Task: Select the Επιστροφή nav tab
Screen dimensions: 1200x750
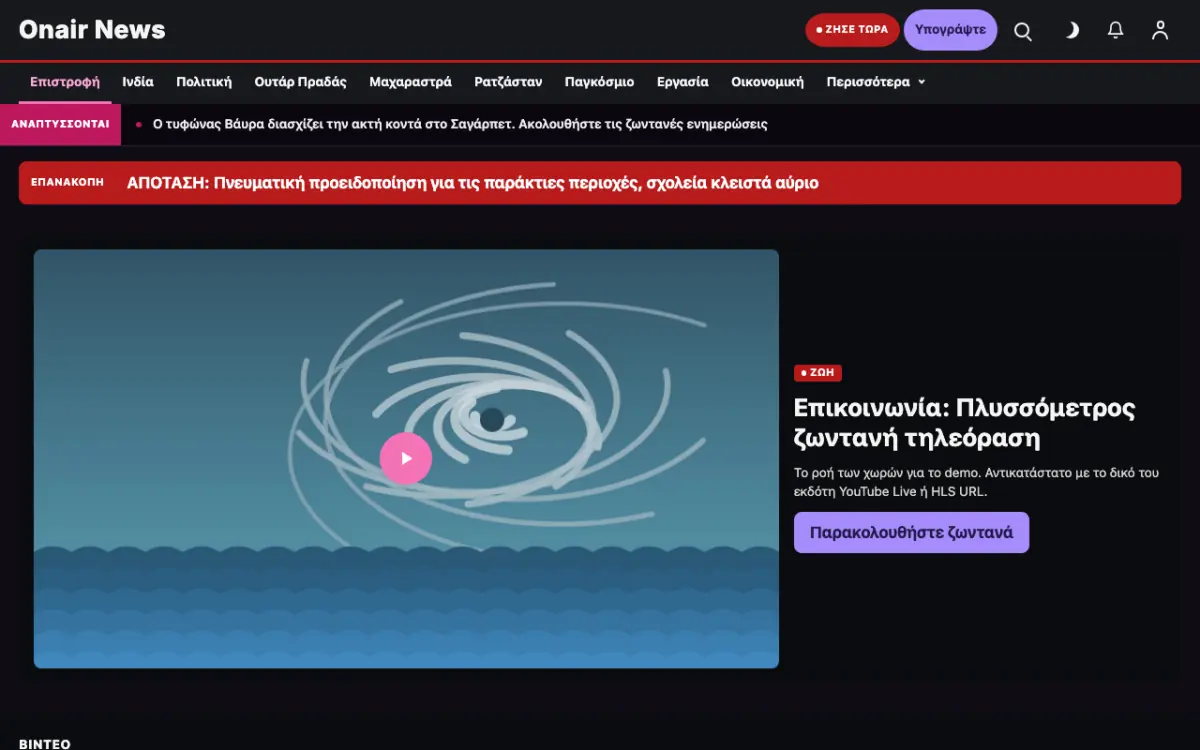Action: tap(65, 82)
